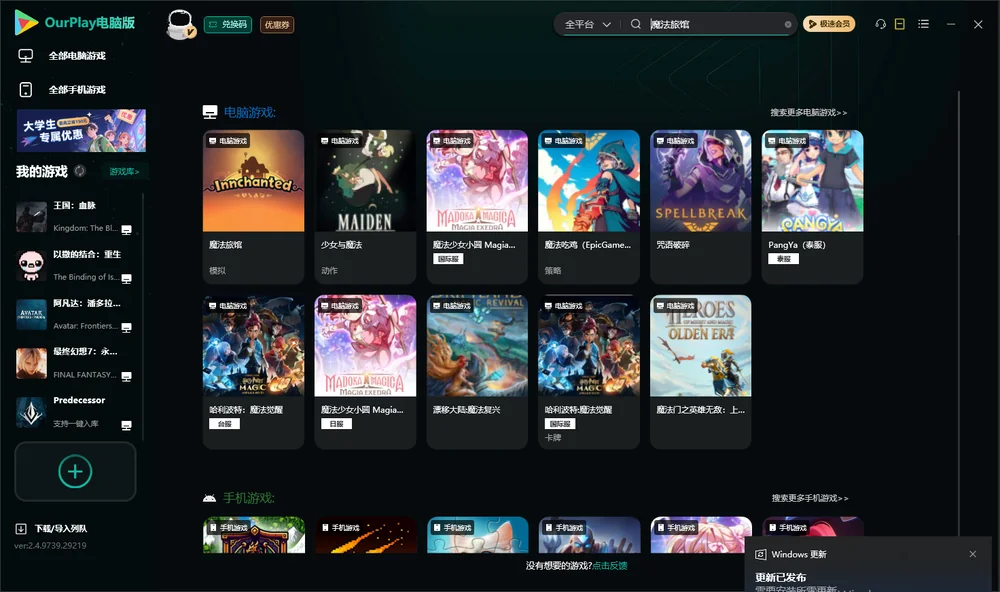Open the 咒语破碎 Spellbreak card
The image size is (1000, 592).
(x=701, y=207)
